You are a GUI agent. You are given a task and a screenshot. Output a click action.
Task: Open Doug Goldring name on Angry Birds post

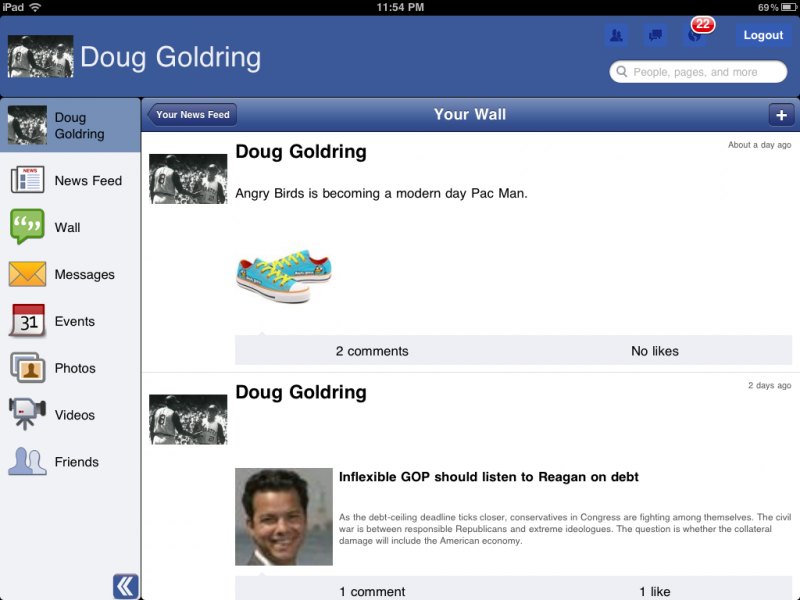301,152
